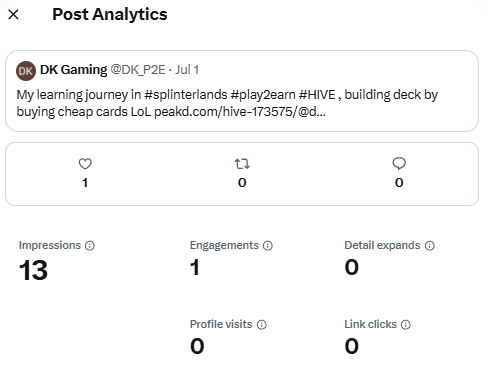Click the Impressions count of 13
The width and height of the screenshot is (486, 386).
[x=33, y=270]
